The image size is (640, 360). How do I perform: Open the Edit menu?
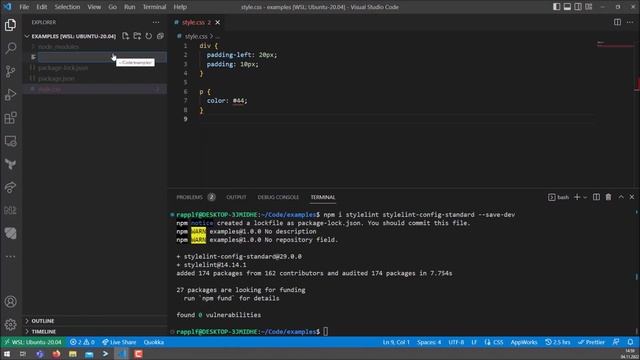pos(42,7)
